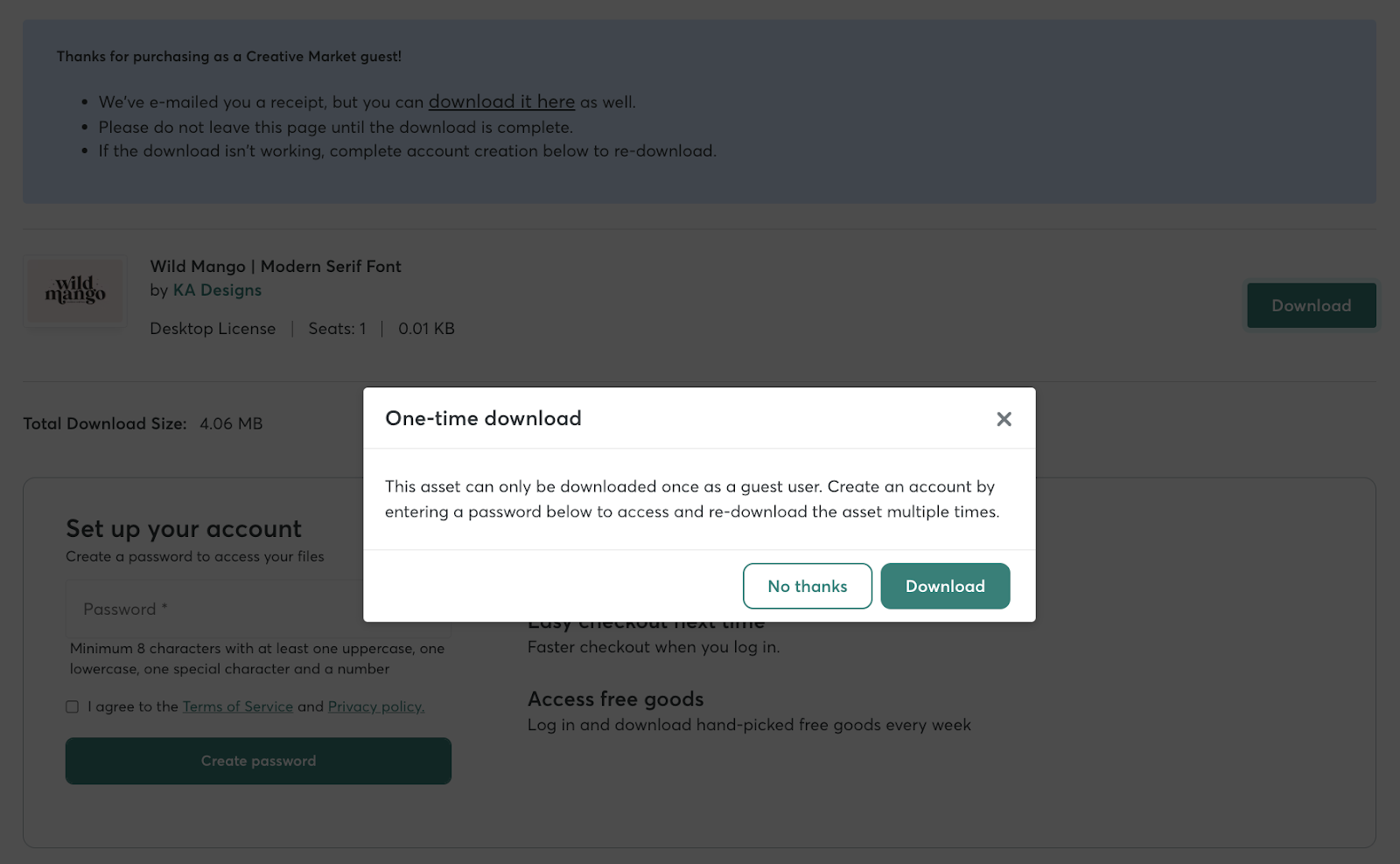Click the 'Faster checkout when you log in.' text

[654, 647]
